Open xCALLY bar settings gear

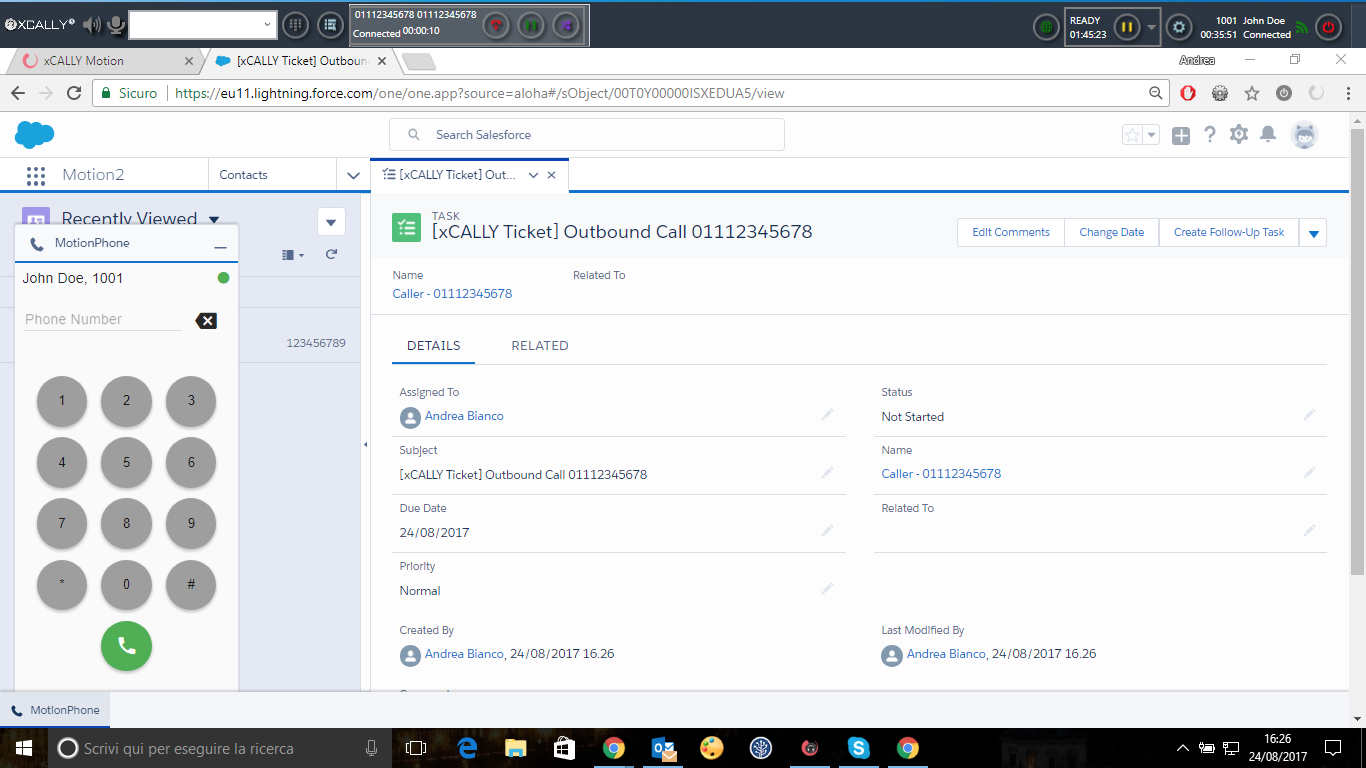pos(1179,27)
